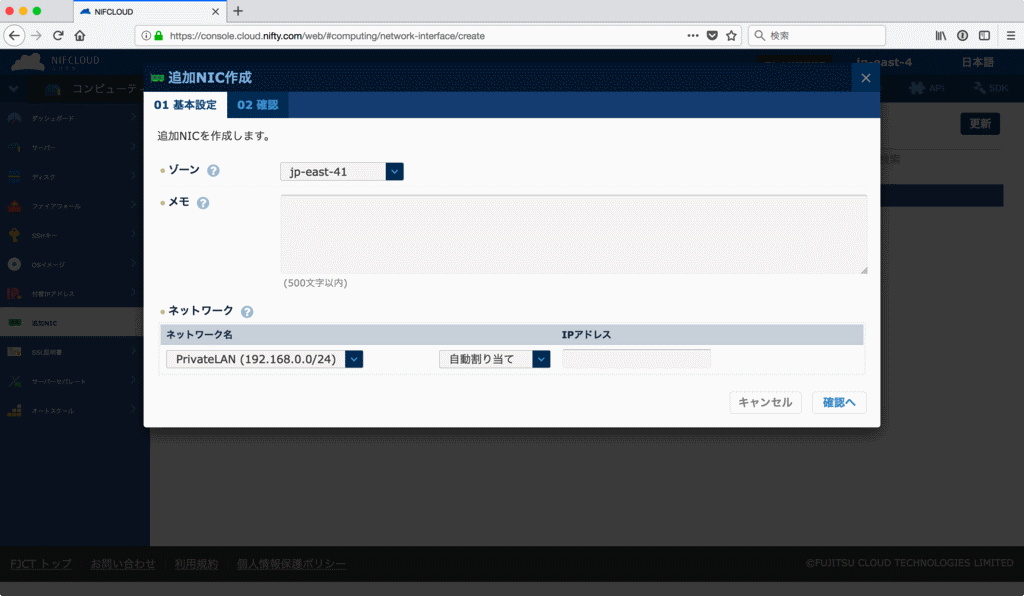The height and width of the screenshot is (596, 1024).
Task: Click the SSH key (SSHキー) icon in sidebar
Action: tap(14, 235)
